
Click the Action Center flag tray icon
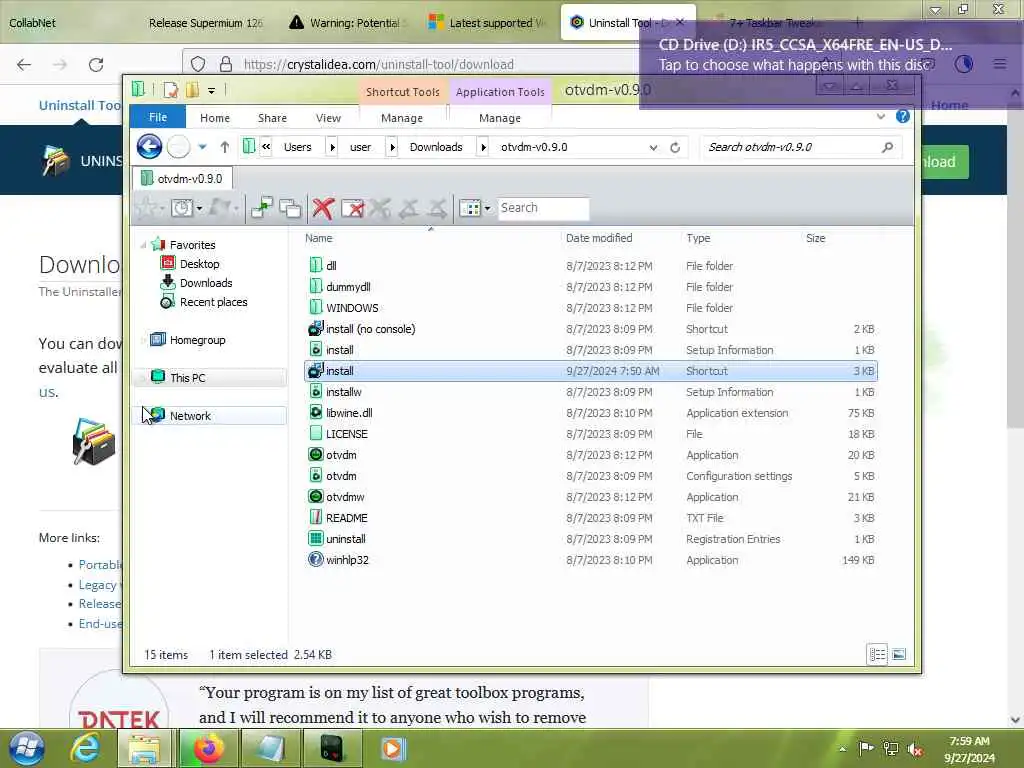click(x=866, y=749)
